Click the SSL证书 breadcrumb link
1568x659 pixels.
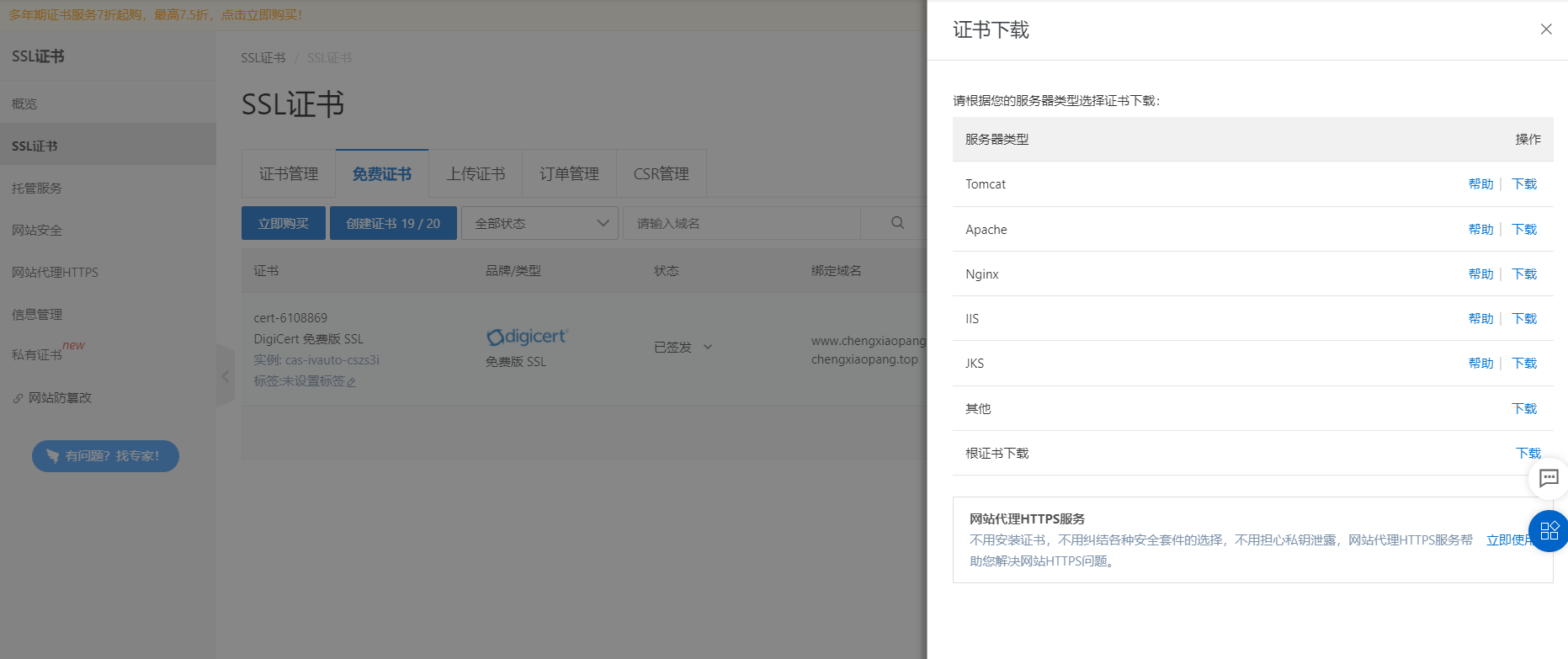pyautogui.click(x=263, y=57)
